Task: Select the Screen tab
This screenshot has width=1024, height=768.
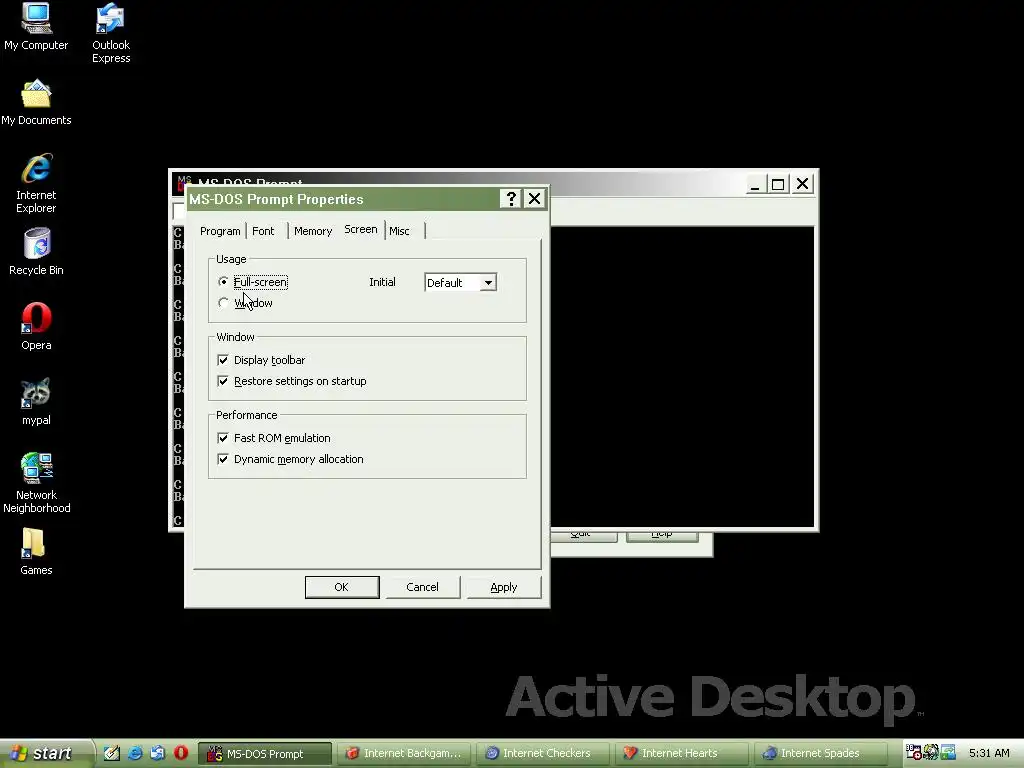Action: (x=360, y=229)
